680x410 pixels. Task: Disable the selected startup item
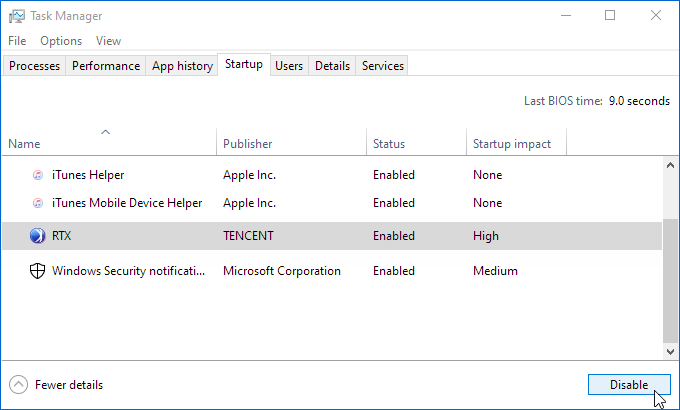(x=629, y=384)
